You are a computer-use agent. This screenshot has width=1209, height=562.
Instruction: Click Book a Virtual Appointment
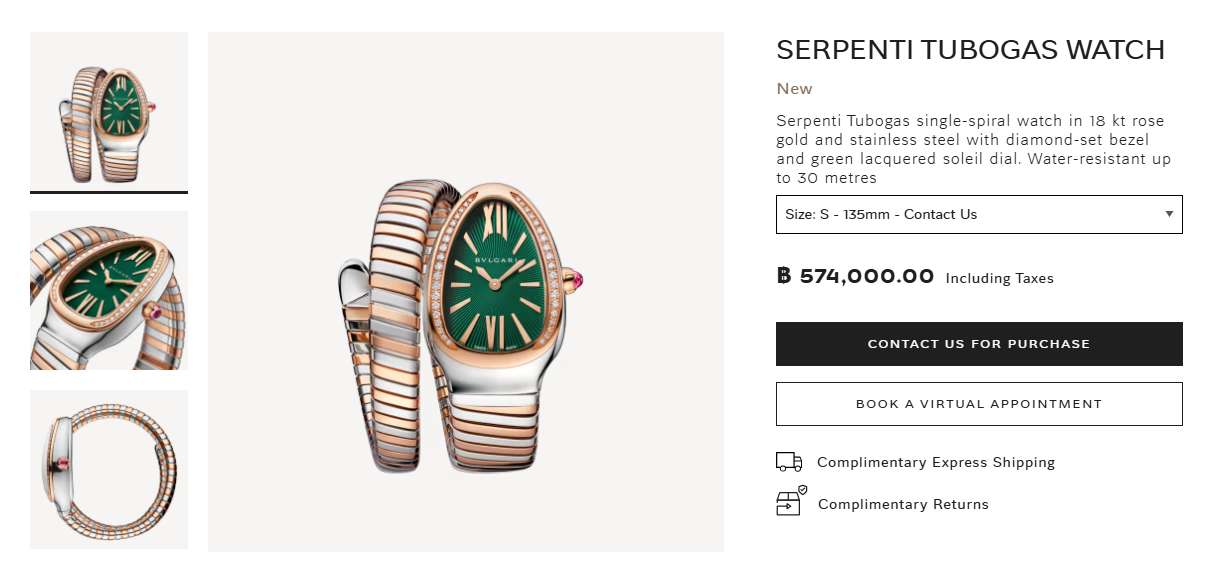(979, 404)
